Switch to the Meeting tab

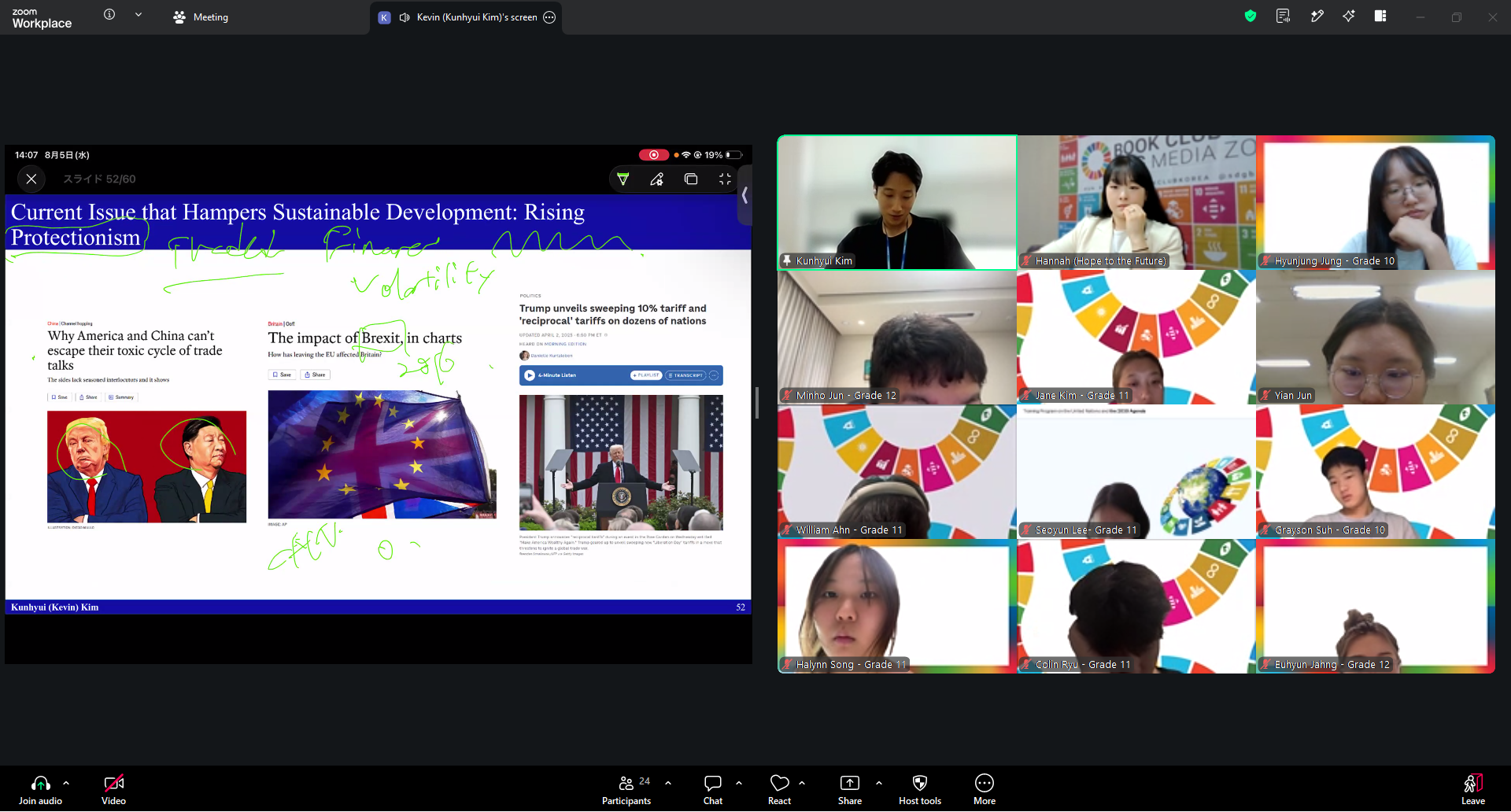(201, 17)
